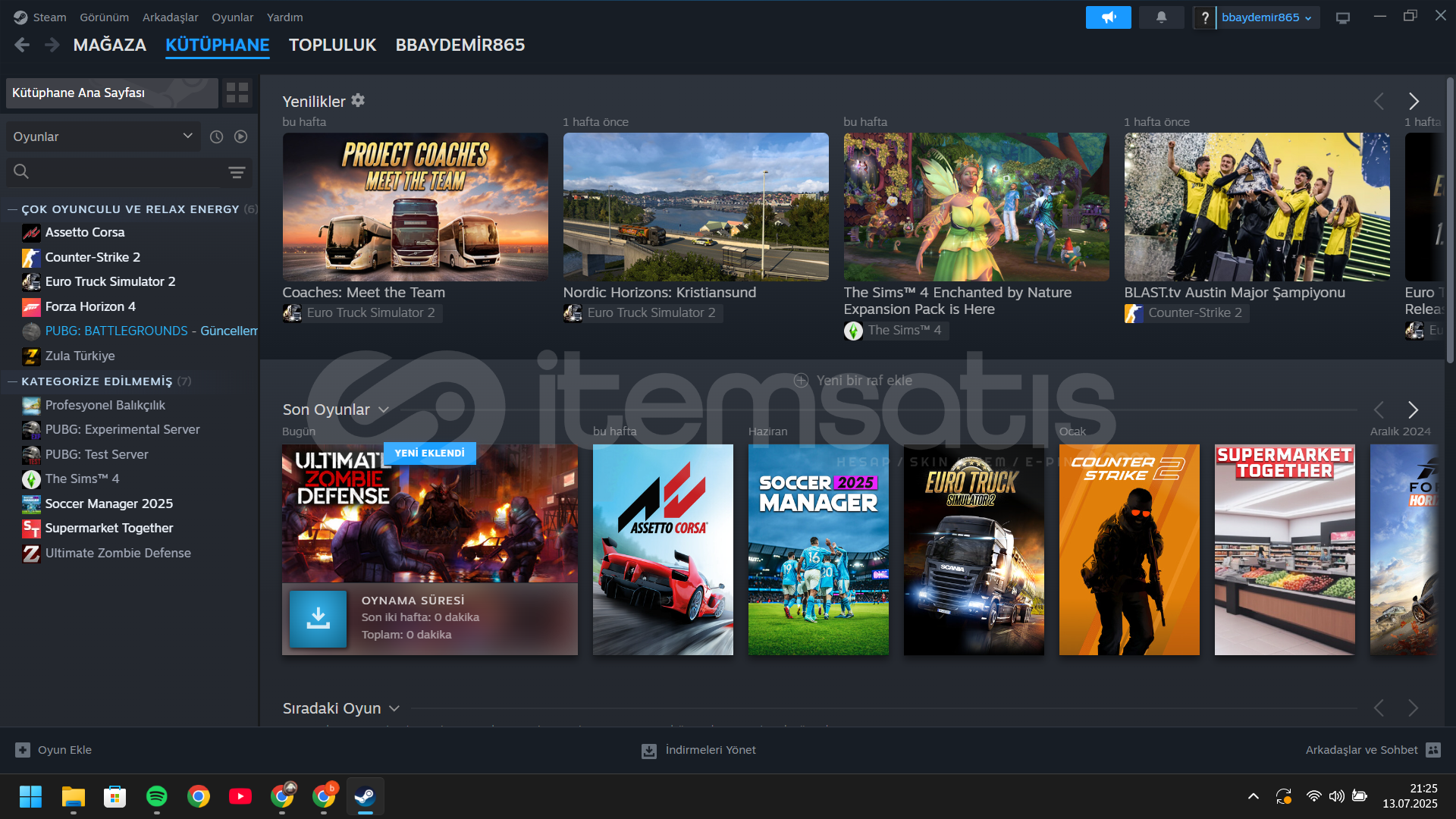This screenshot has width=1456, height=819.
Task: Open advanced filter options icon
Action: click(237, 172)
